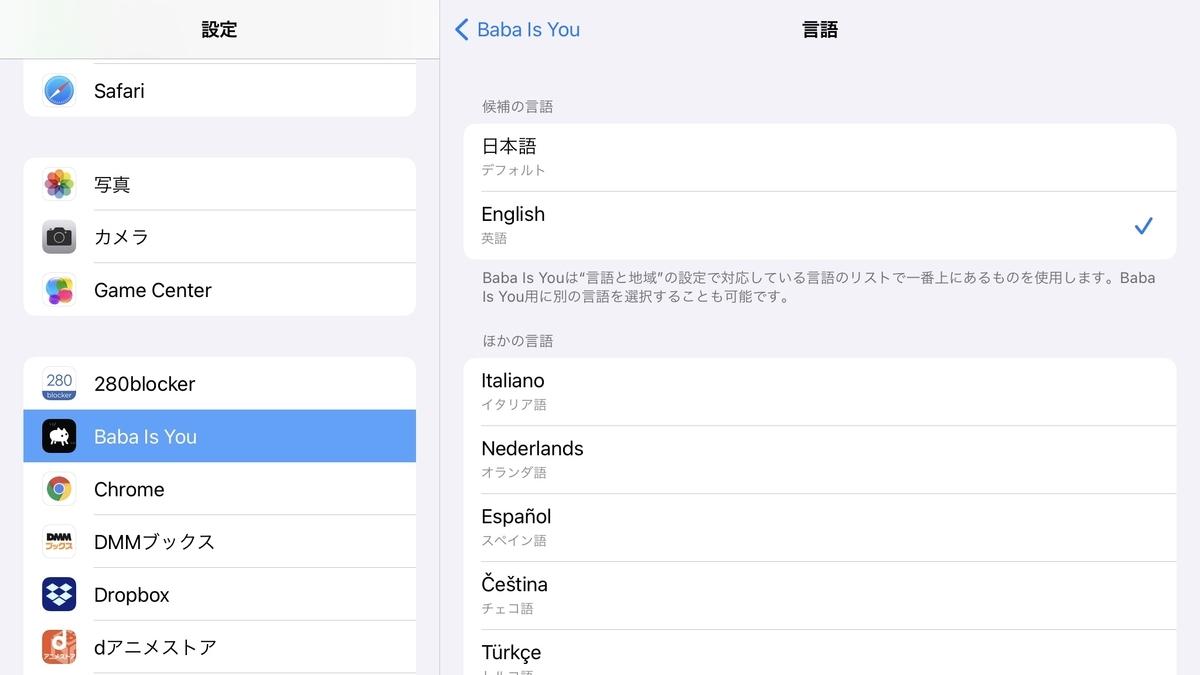Open Safari row in settings list
This screenshot has height=675, width=1200.
pyautogui.click(x=219, y=90)
